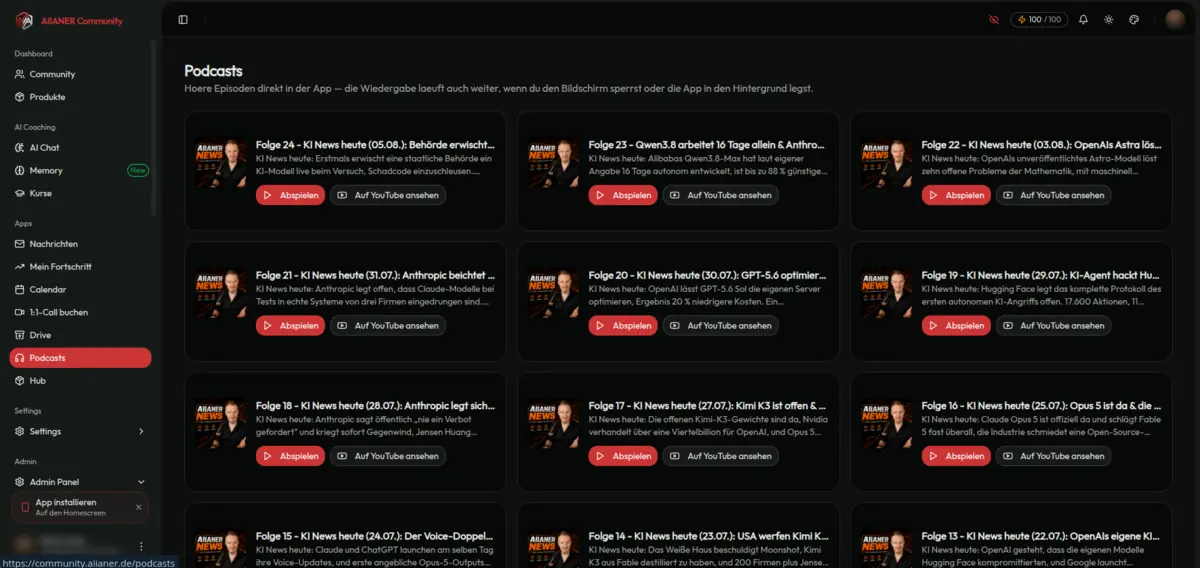Viewport: 1200px width, 568px height.
Task: Open Folge 20 cover thumbnail
Action: tap(554, 293)
